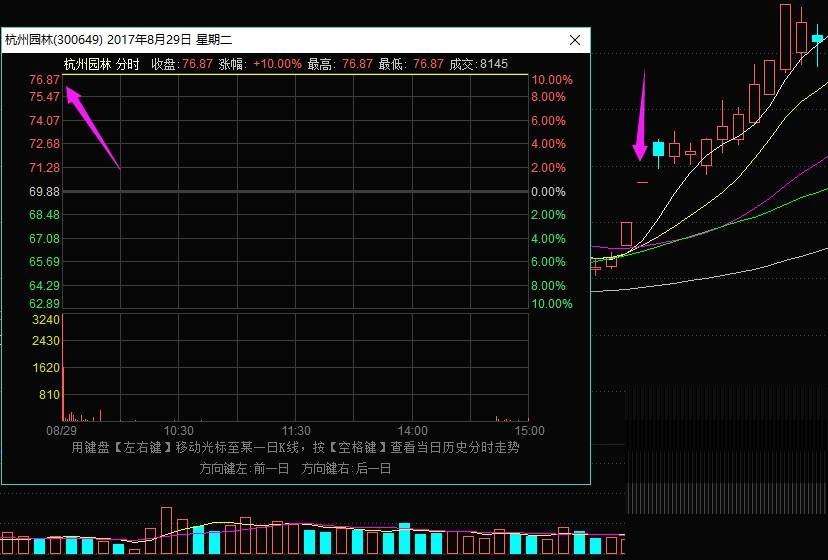Click the 方向键右:后一日 hint text
The height and width of the screenshot is (560, 828).
click(x=346, y=468)
